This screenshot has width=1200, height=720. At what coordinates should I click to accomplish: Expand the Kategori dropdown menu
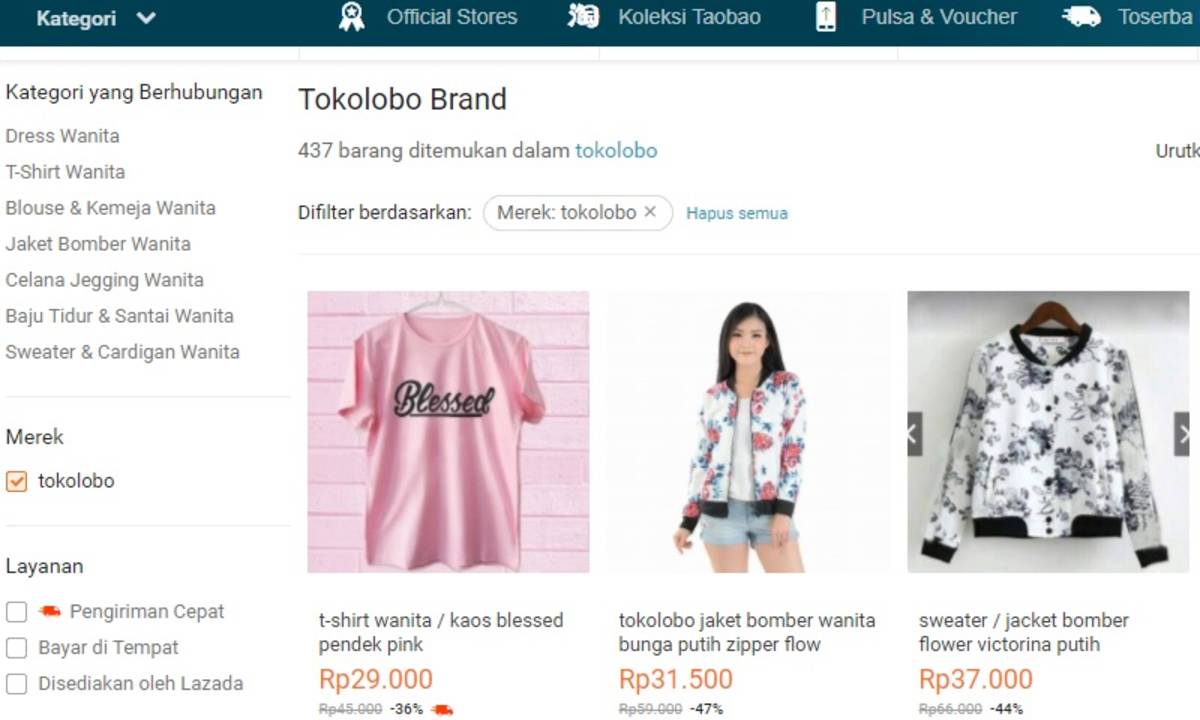[96, 18]
